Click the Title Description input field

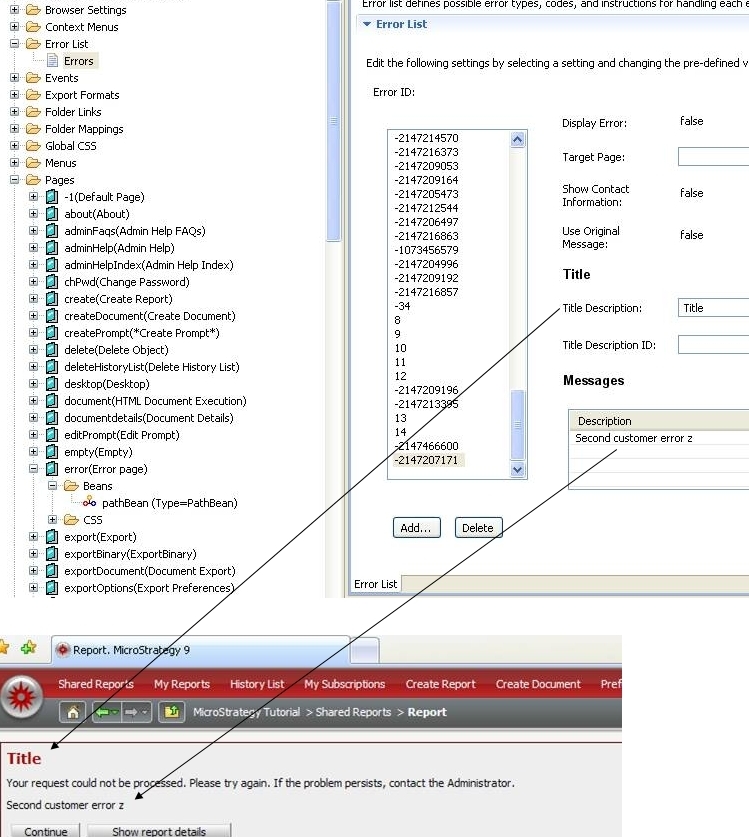point(713,308)
